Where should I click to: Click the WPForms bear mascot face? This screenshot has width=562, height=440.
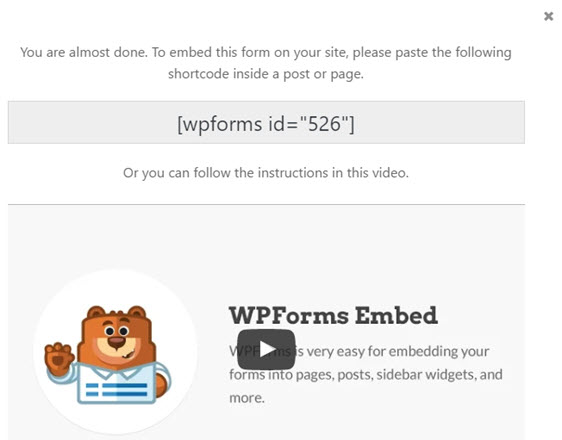(116, 339)
